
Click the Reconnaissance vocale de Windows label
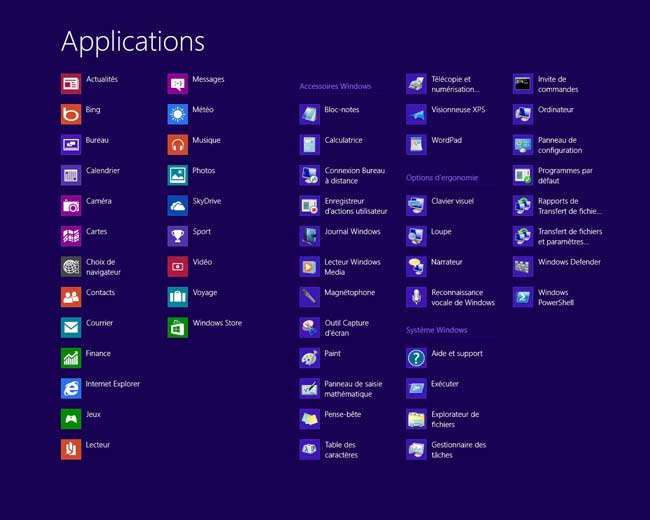tap(463, 297)
